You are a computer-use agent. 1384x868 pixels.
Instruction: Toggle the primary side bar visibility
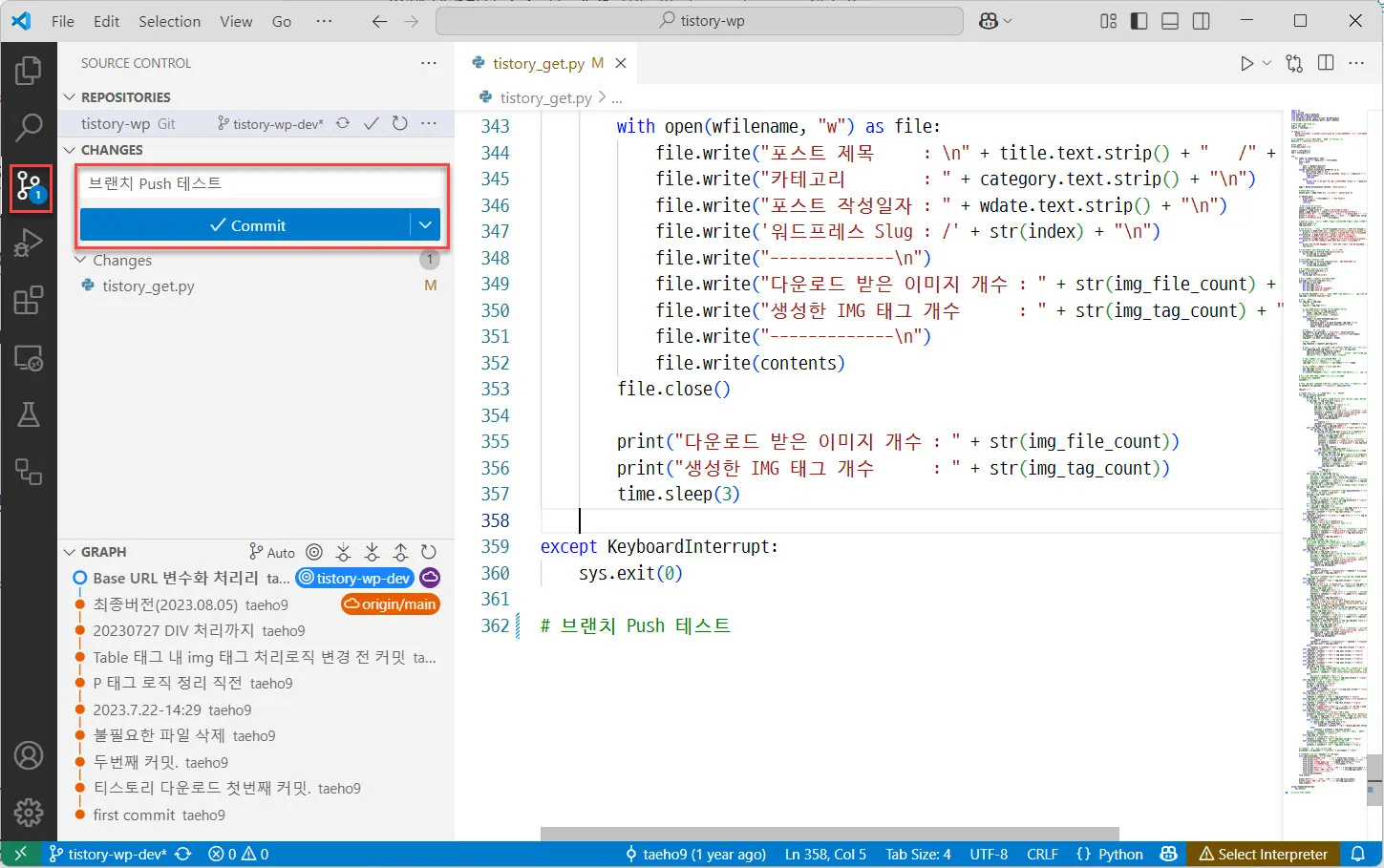[x=1139, y=20]
